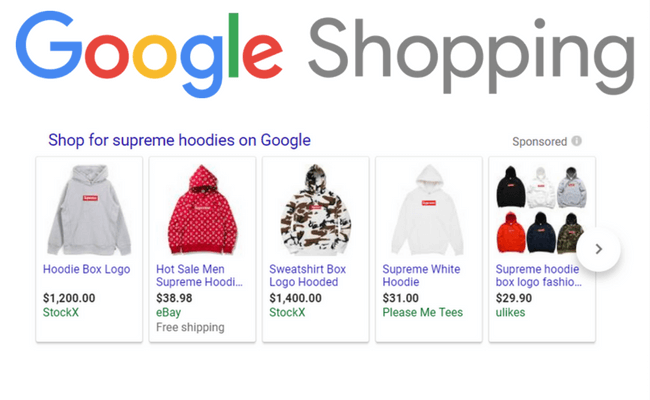
Task: Open the white Supreme hoodie image
Action: pos(429,210)
